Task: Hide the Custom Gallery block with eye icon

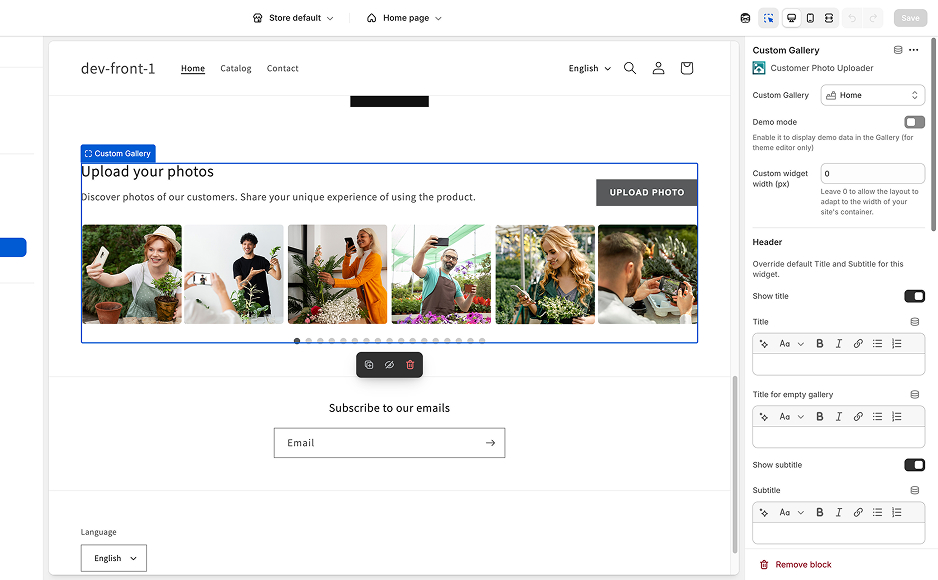Action: click(x=389, y=365)
